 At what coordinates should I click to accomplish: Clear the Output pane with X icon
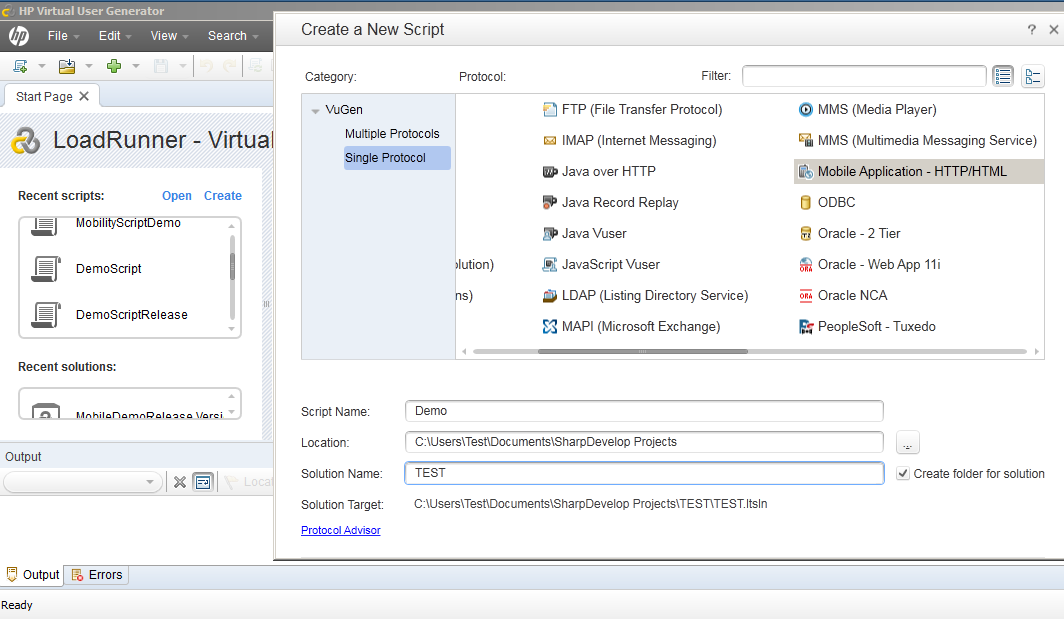(x=180, y=482)
